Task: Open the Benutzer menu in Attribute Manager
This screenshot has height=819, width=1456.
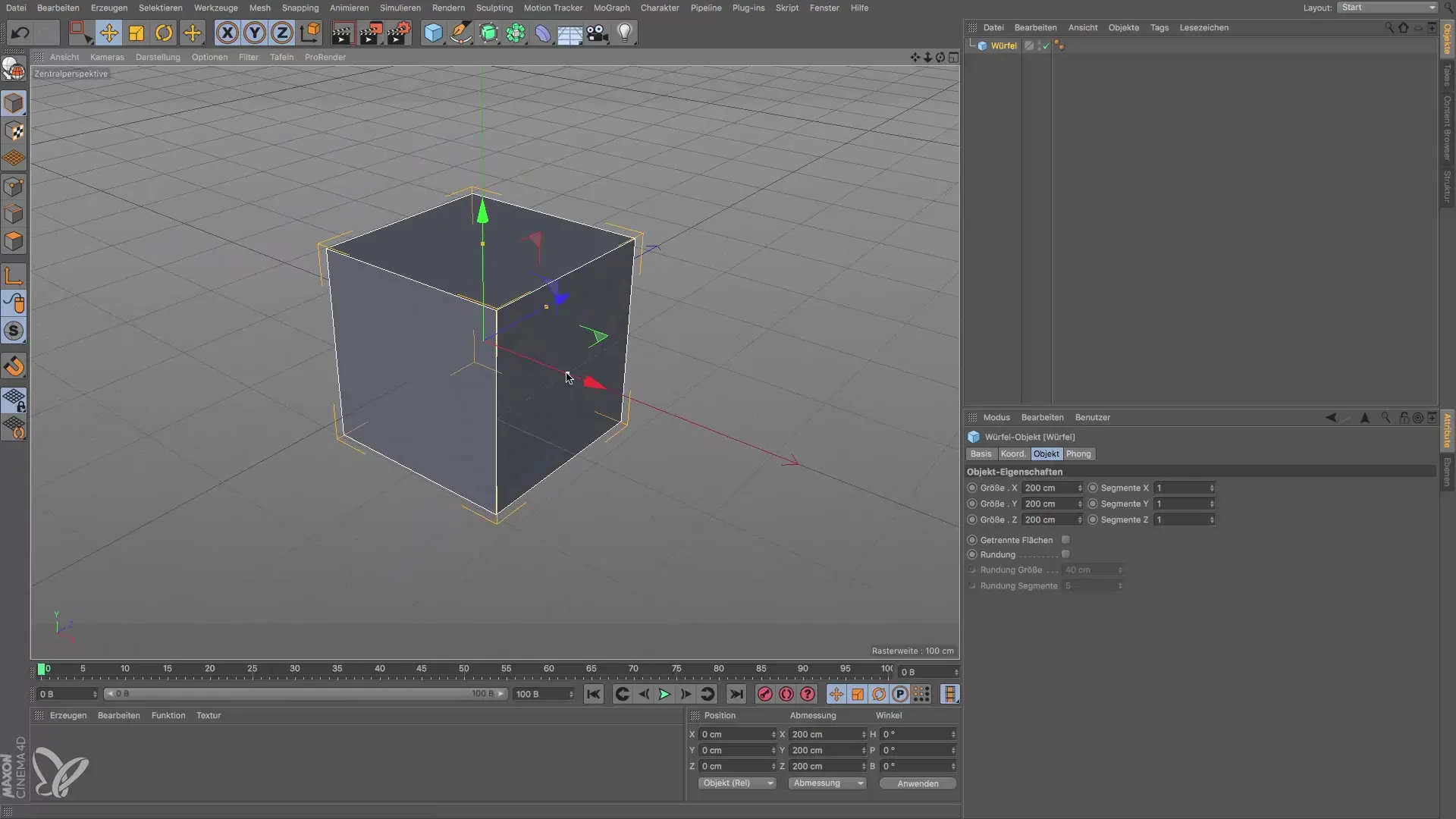Action: 1092,417
